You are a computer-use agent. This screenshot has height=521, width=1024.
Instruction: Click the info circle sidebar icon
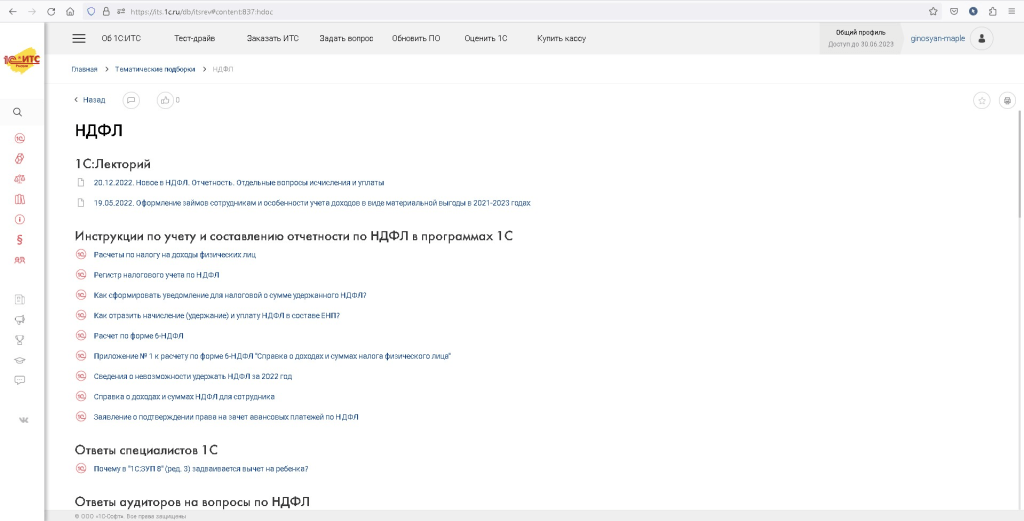tap(20, 219)
